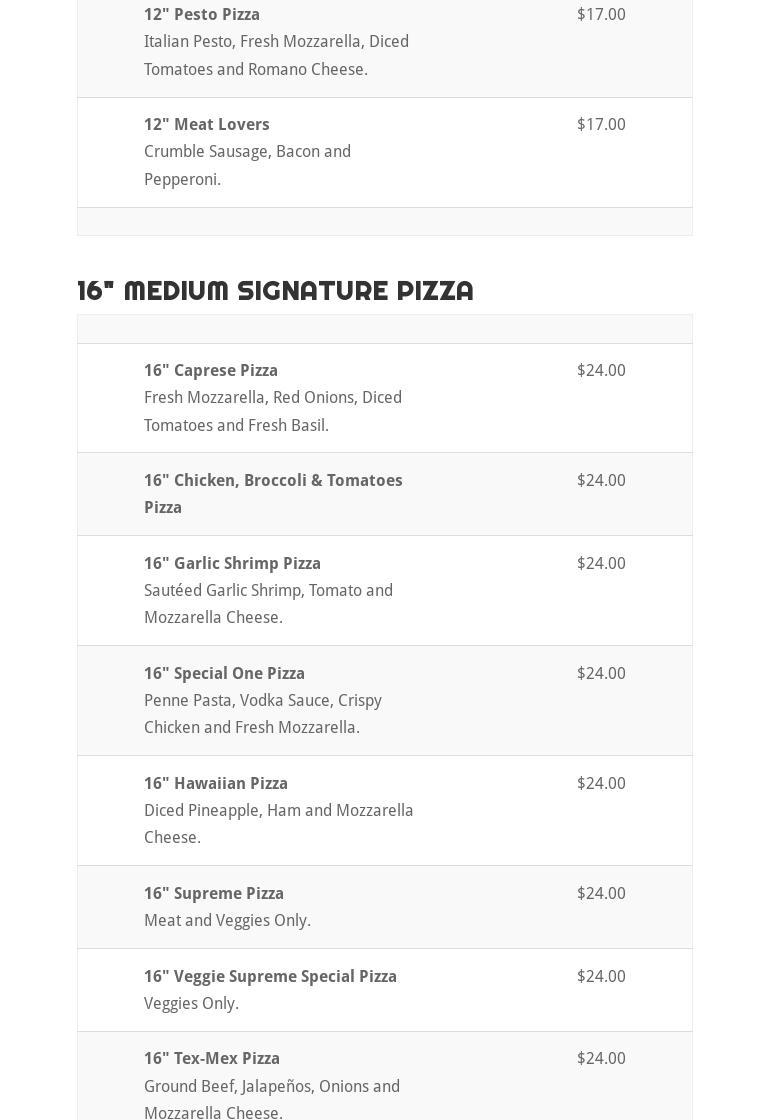Click the Penne Pasta, Vodka Sauce description
The image size is (770, 1120).
pos(262,714)
